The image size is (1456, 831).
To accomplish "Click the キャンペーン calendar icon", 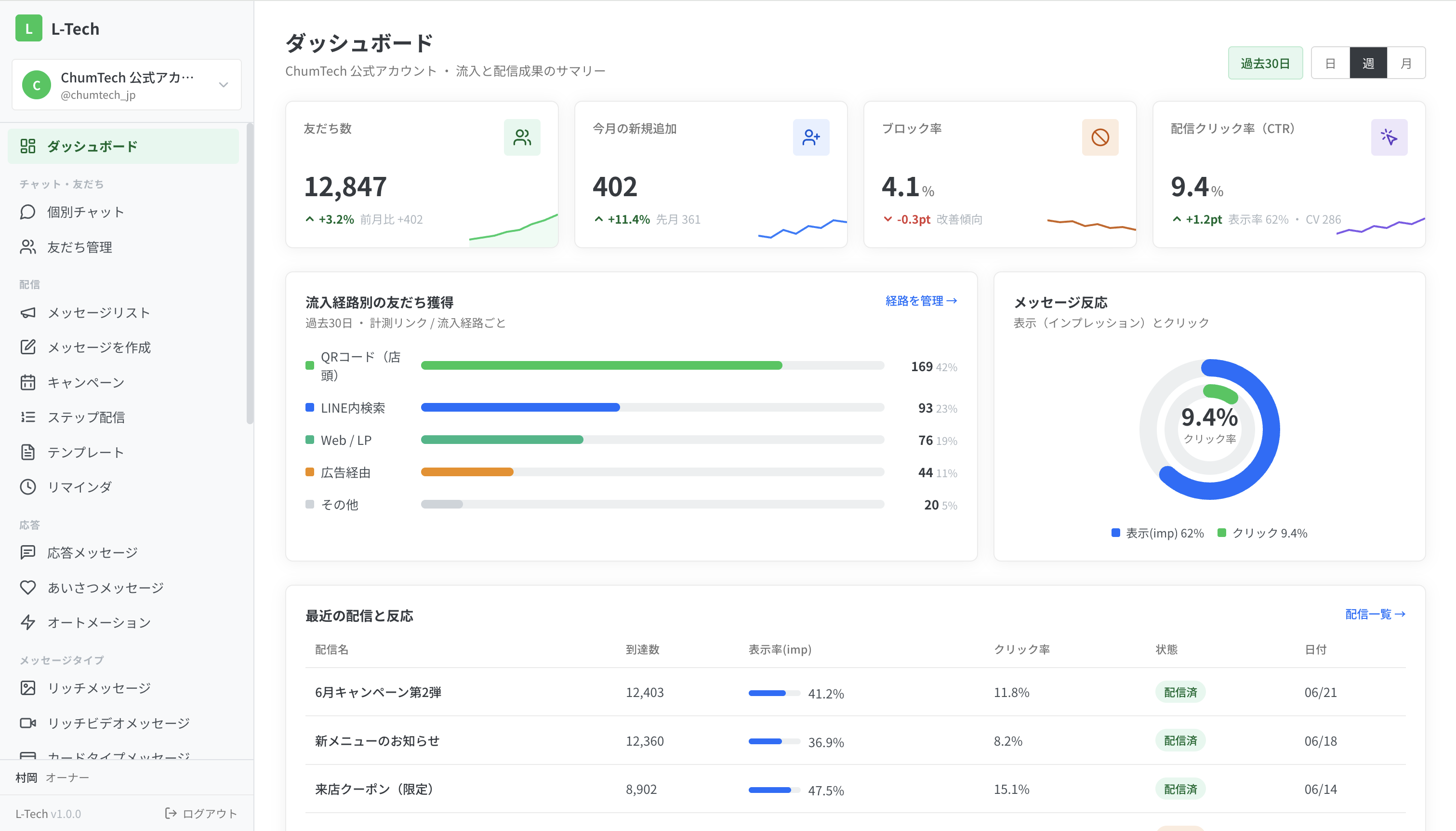I will 28,382.
